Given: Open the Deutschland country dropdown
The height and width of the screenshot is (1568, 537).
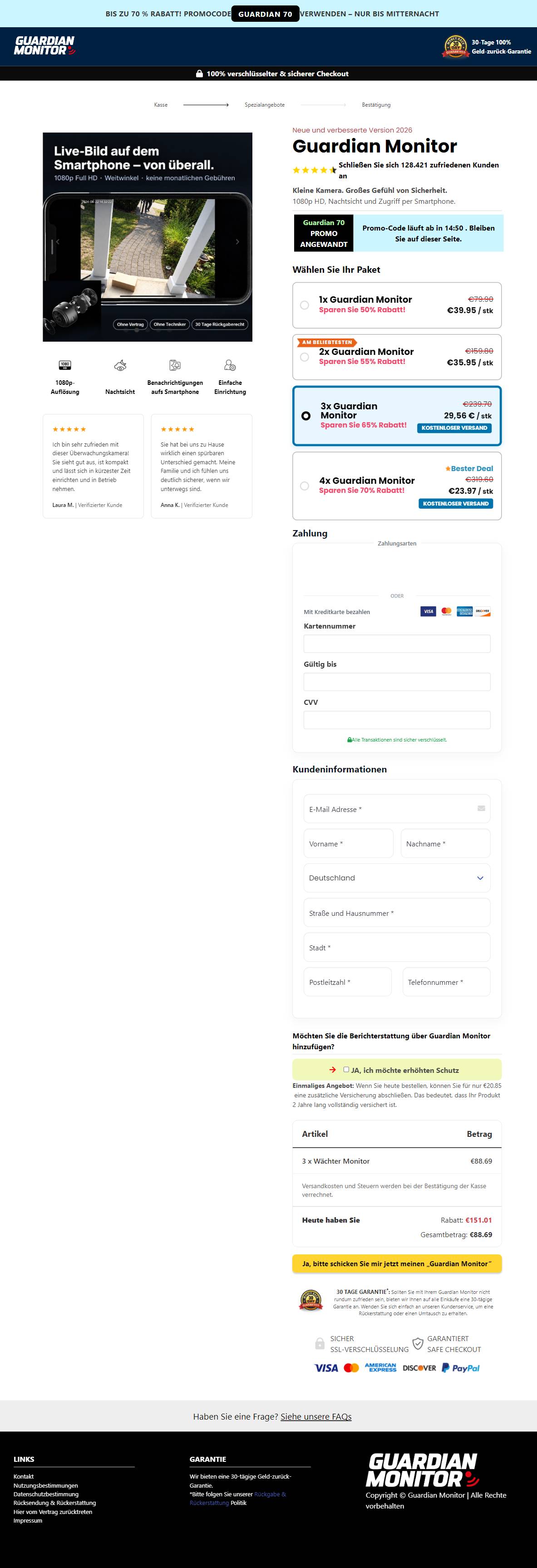Looking at the screenshot, I should coord(397,878).
